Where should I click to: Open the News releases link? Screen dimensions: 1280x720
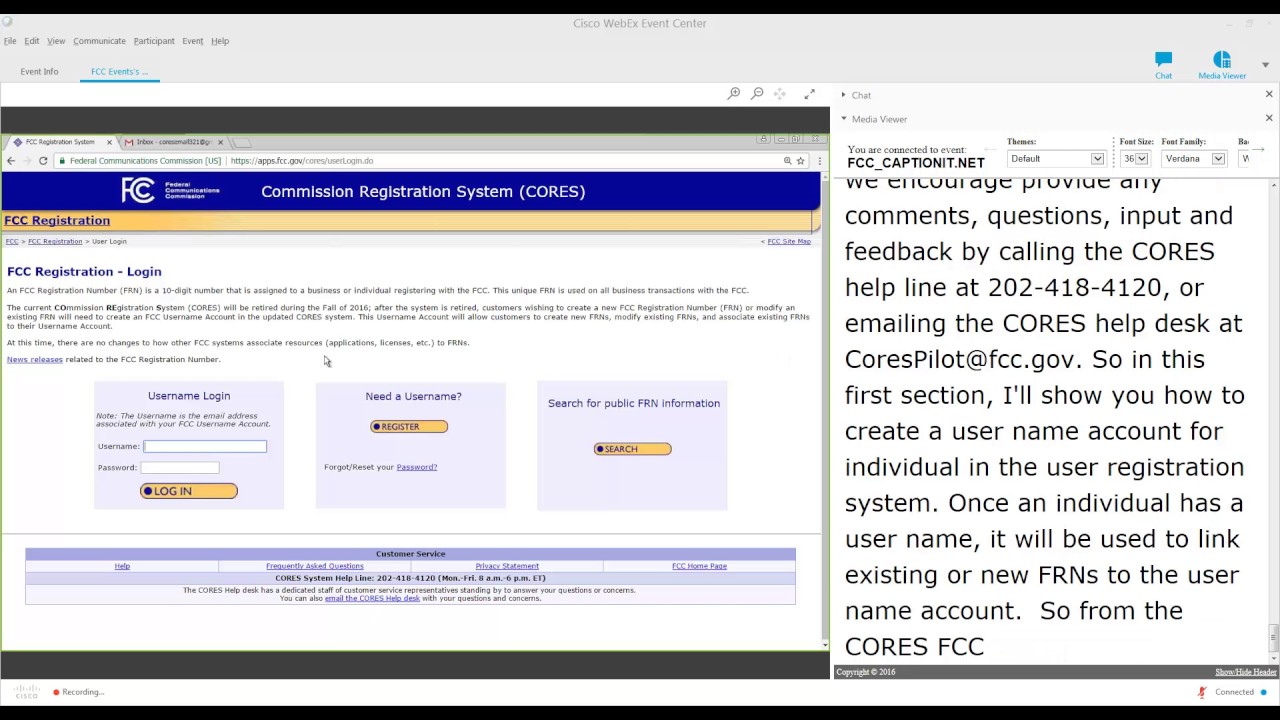pos(35,359)
